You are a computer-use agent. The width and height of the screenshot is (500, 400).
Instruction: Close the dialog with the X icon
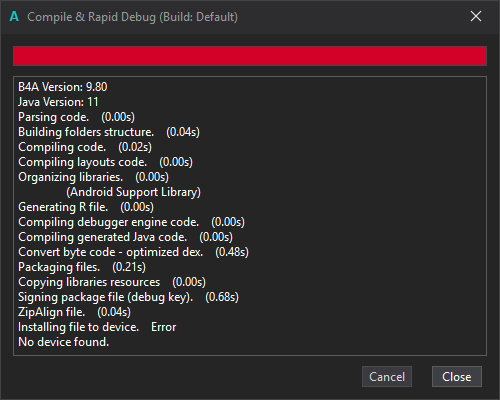pyautogui.click(x=476, y=16)
